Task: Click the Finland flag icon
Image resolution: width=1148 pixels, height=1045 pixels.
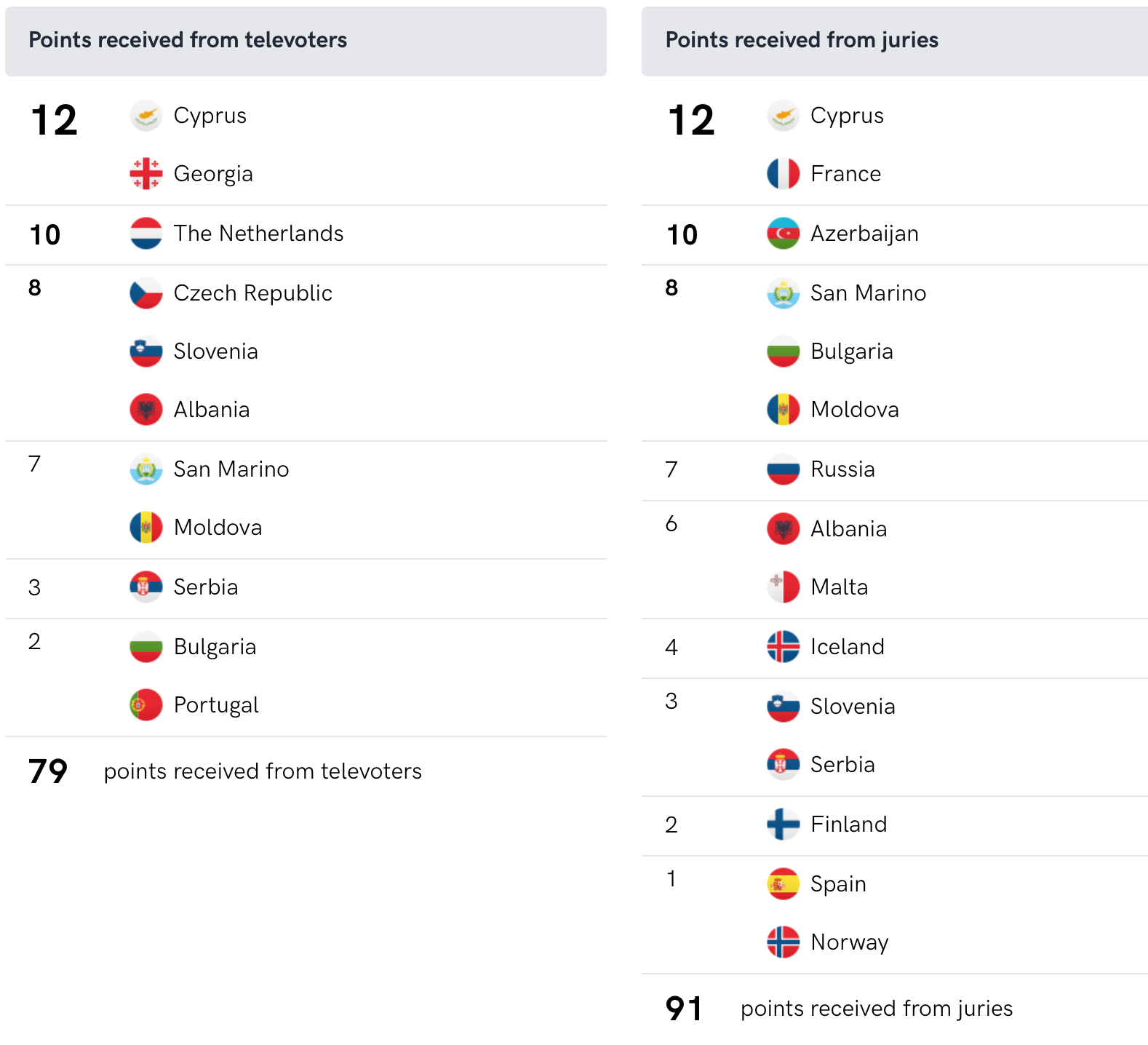Action: (783, 825)
